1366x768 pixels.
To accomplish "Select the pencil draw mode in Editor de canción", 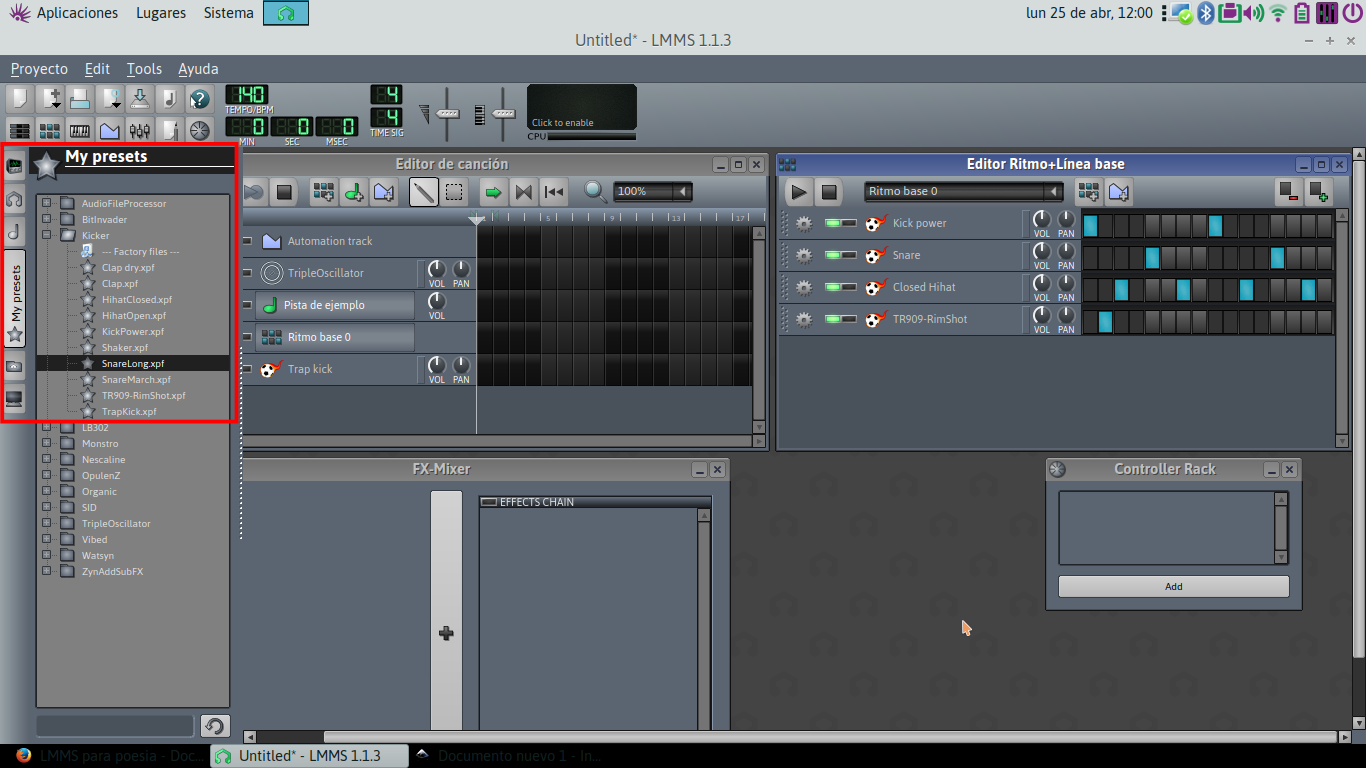I will point(422,191).
